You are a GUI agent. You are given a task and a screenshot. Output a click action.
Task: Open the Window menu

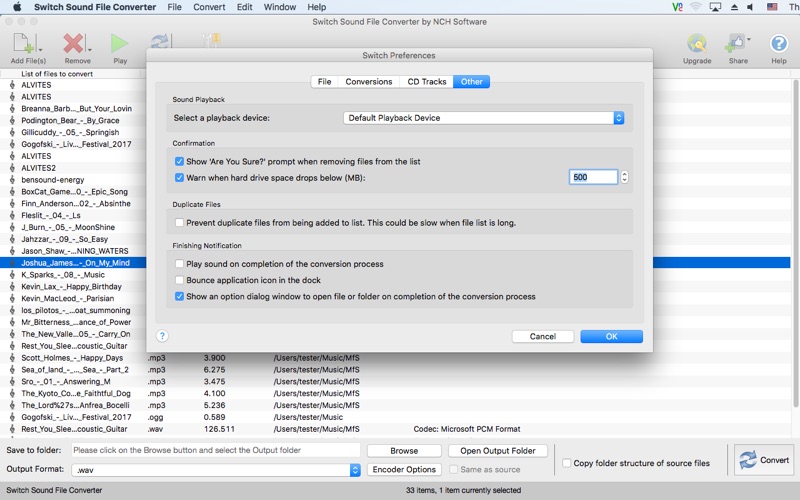coord(280,7)
